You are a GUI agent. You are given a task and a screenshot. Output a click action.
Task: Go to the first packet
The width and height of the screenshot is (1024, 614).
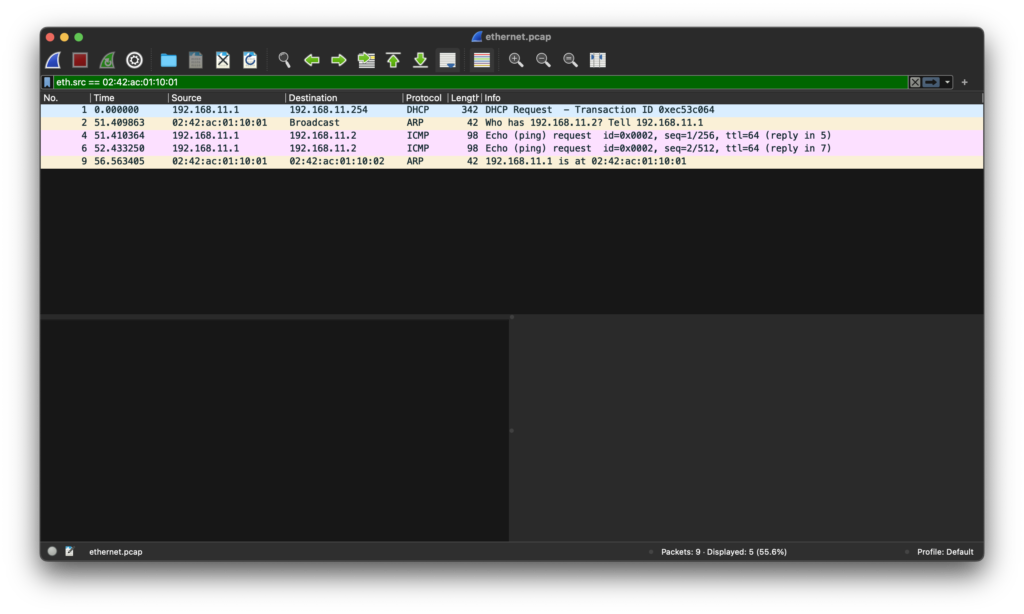coord(393,60)
